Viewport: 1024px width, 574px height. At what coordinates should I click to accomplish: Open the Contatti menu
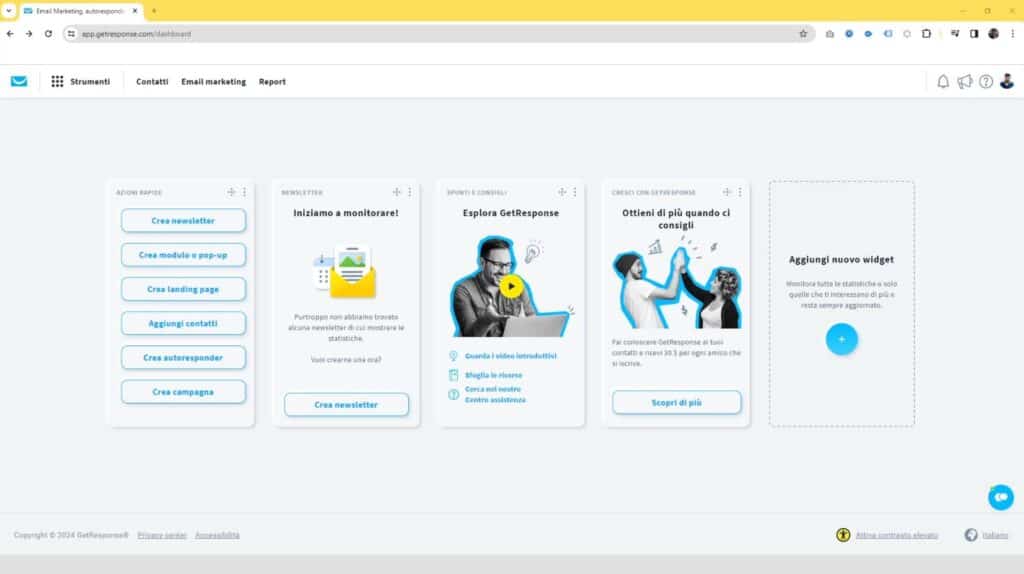[x=152, y=82]
